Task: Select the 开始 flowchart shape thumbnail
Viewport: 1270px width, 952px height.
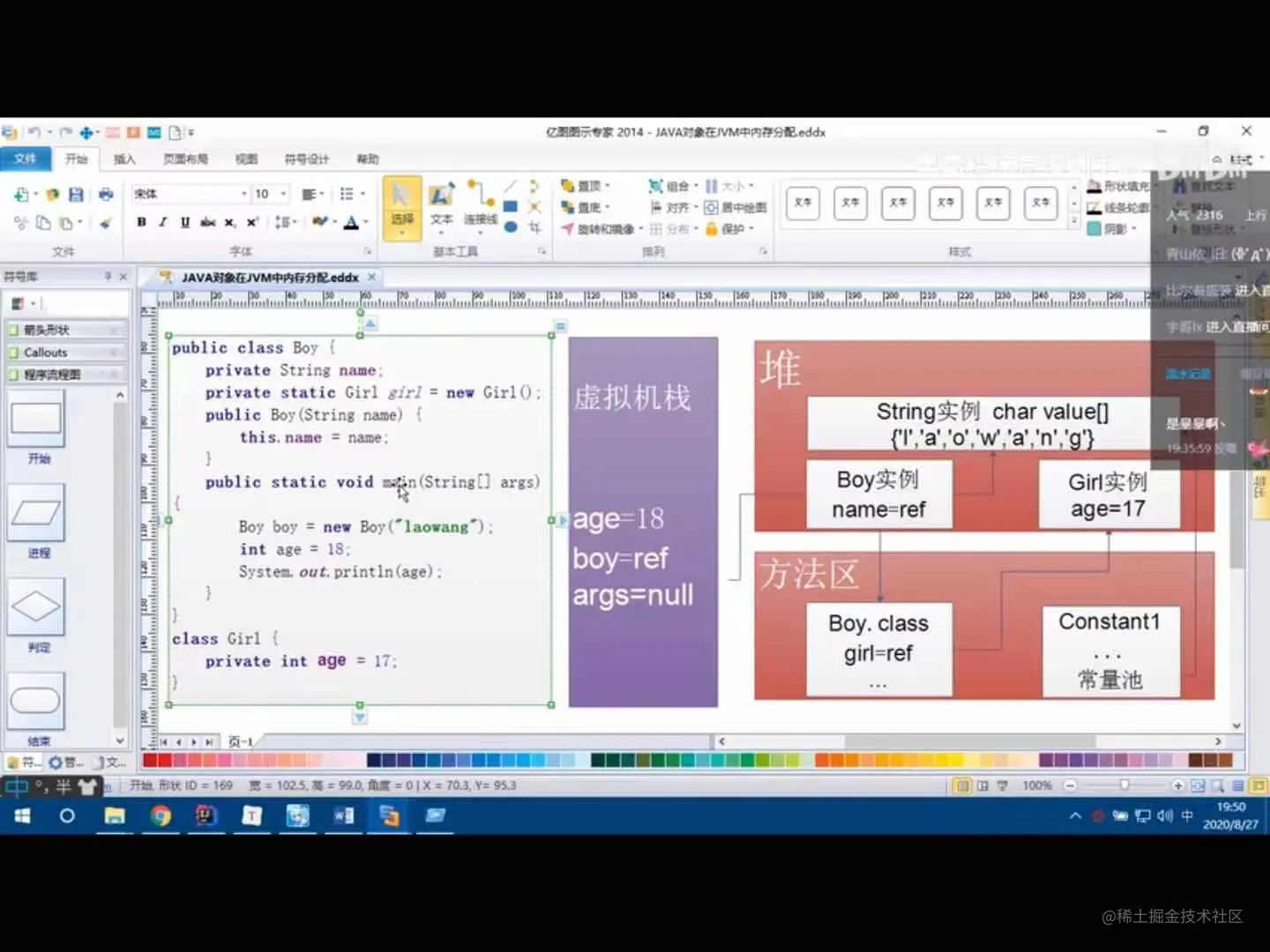Action: pos(37,419)
